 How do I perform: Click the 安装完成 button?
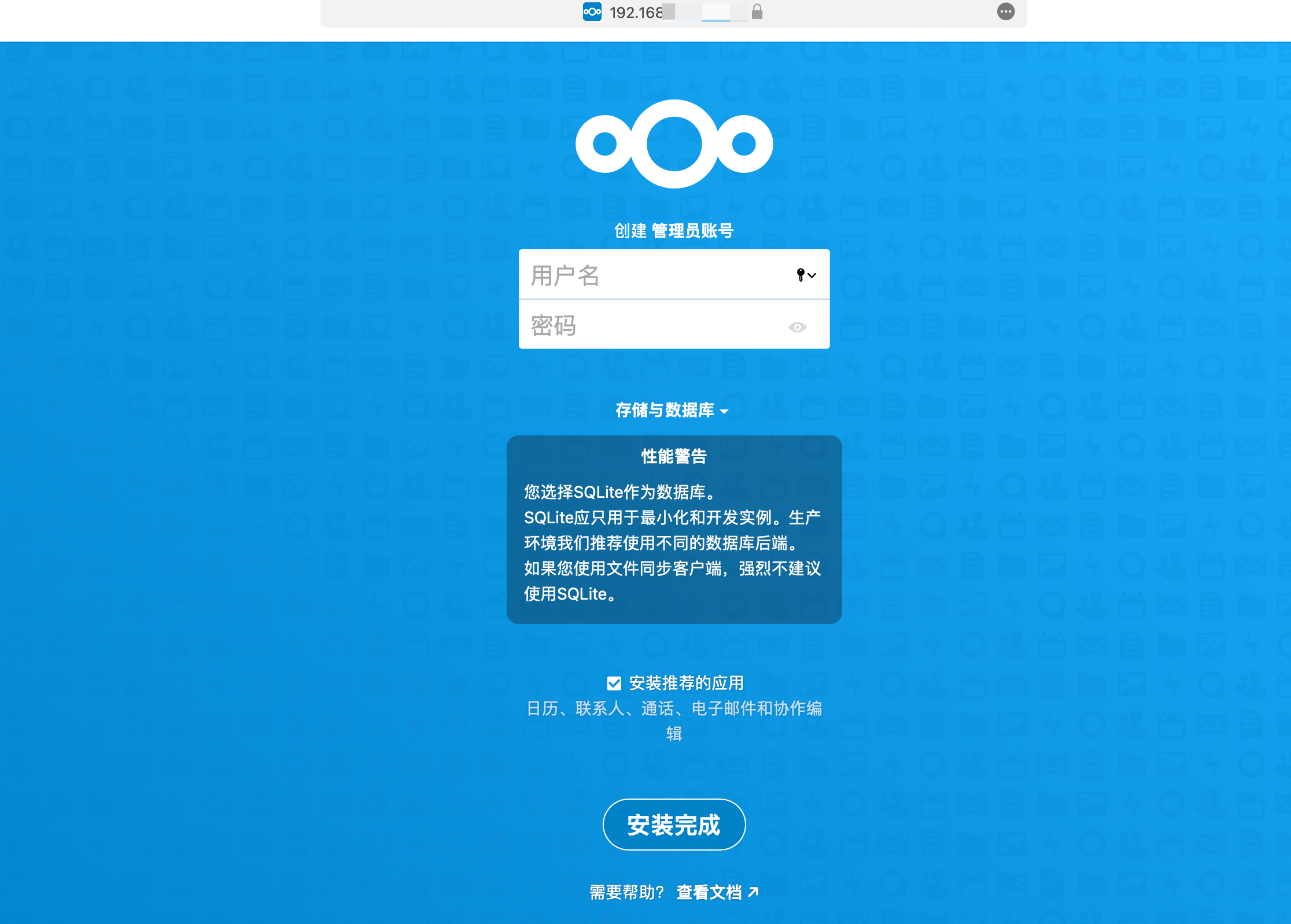[674, 825]
